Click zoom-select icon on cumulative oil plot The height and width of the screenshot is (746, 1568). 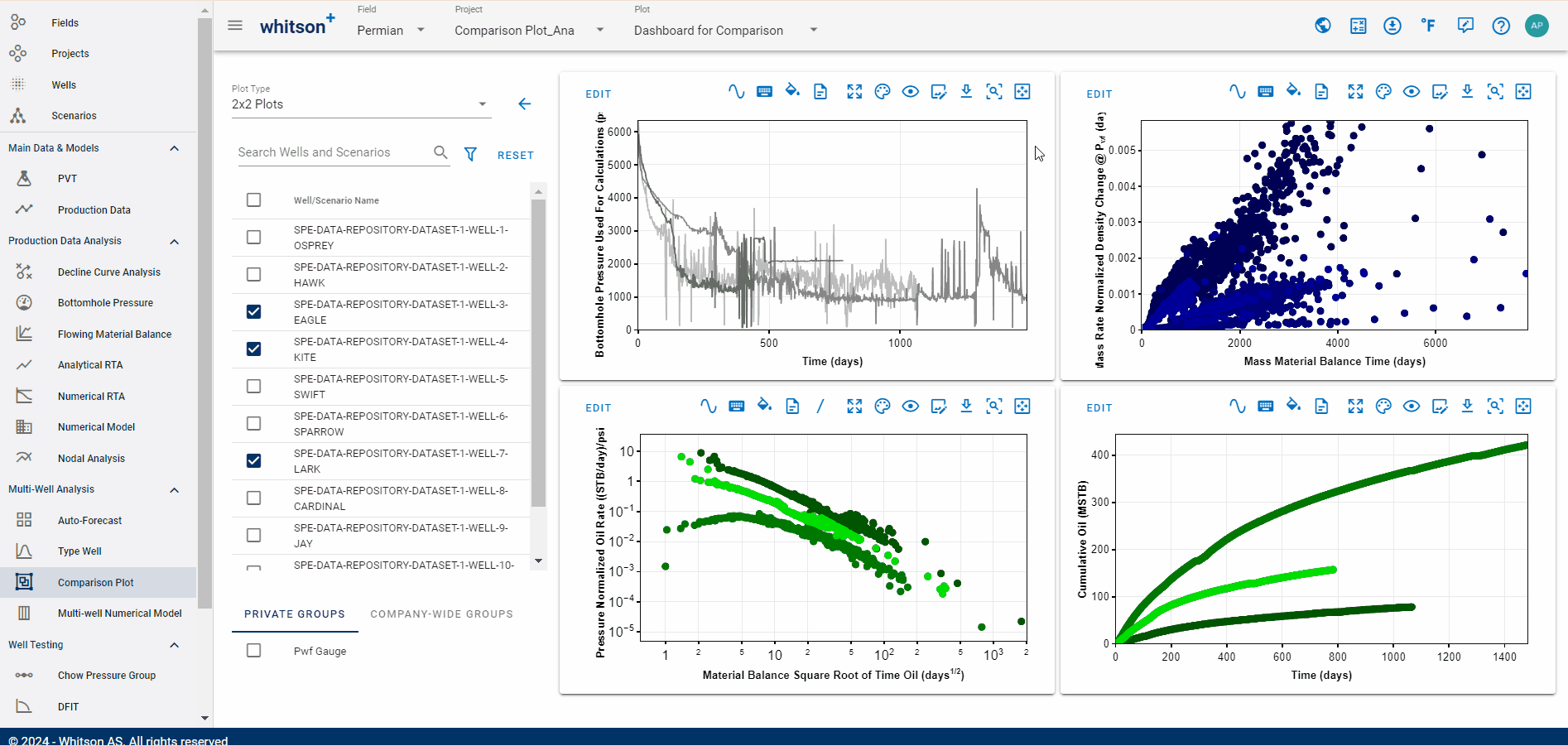(1495, 406)
